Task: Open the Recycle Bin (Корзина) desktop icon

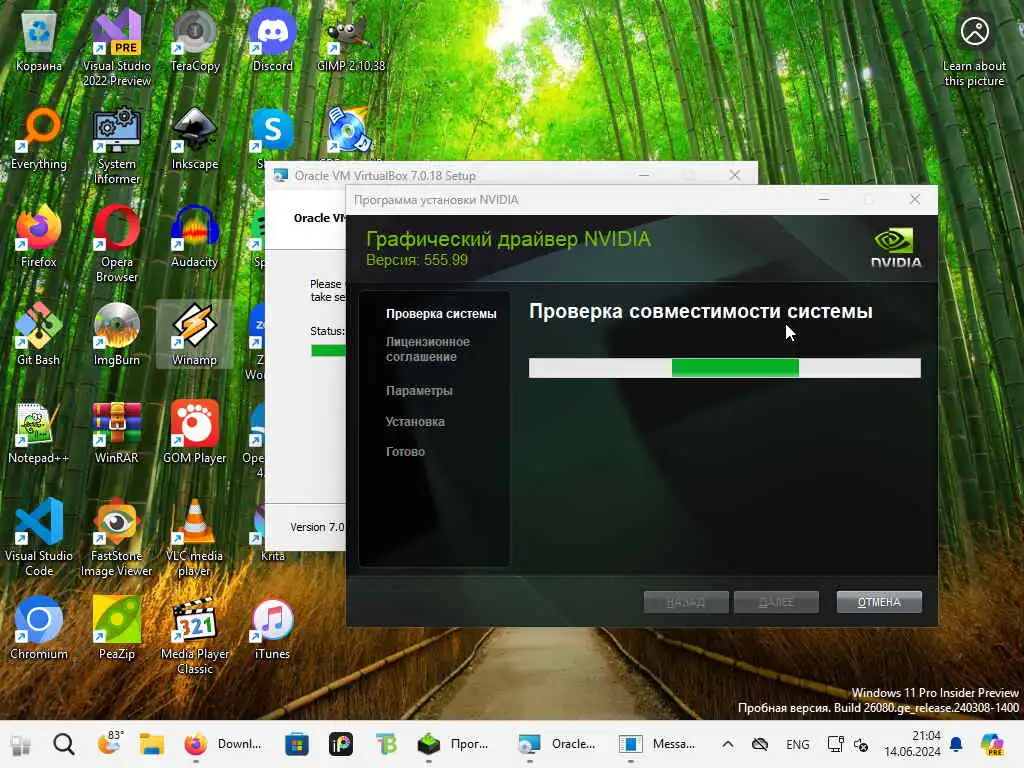Action: click(39, 42)
